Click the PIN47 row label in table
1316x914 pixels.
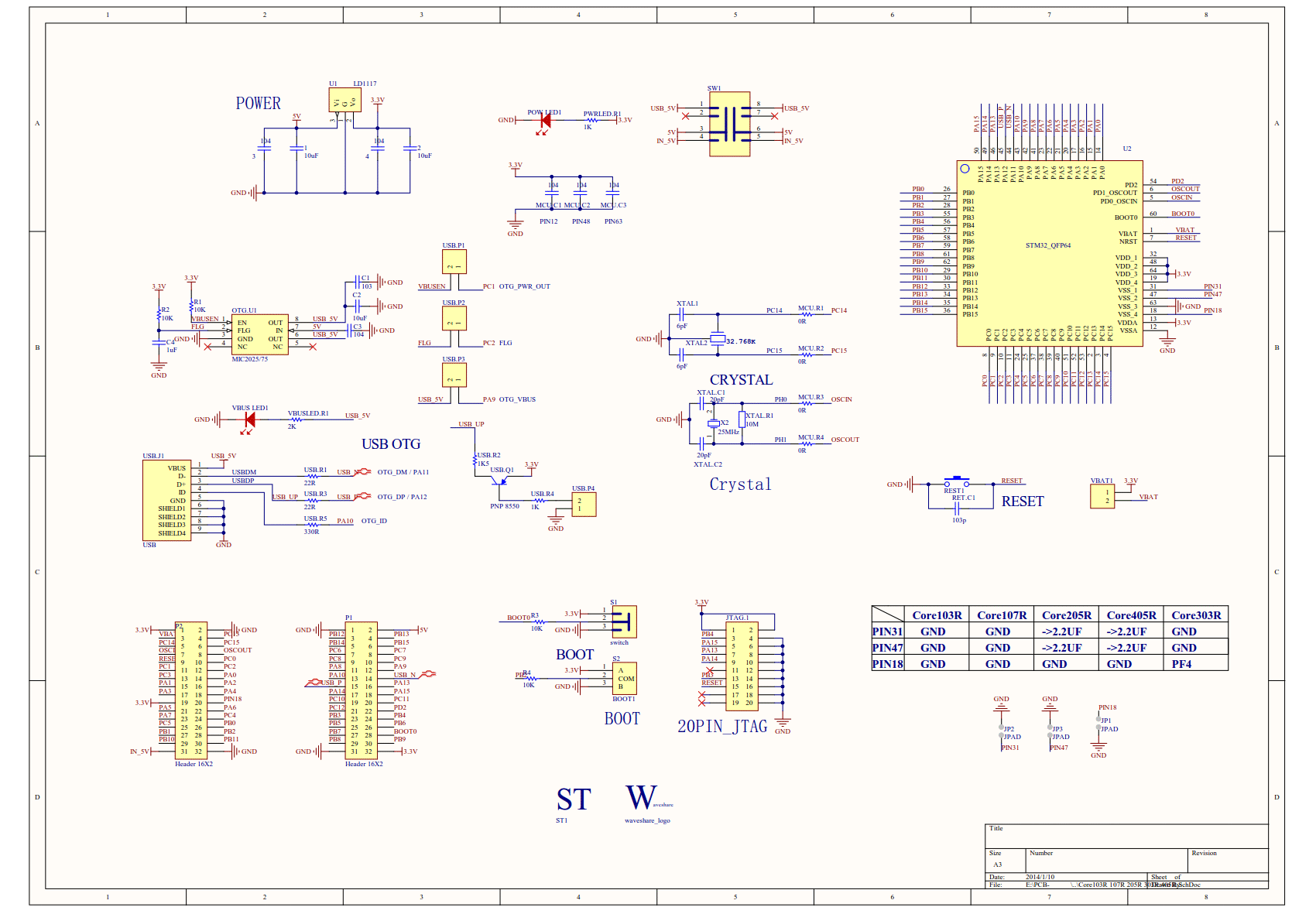pyautogui.click(x=888, y=648)
